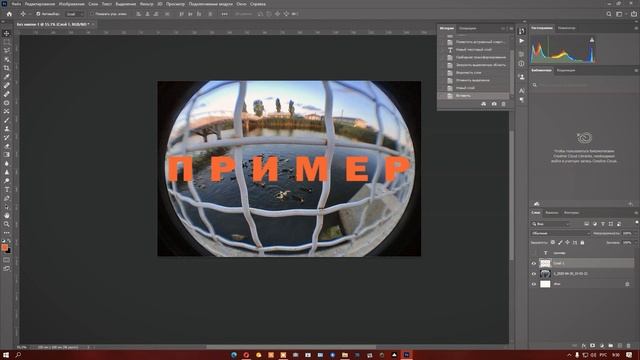Select the Rectangular Marquee tool
The height and width of the screenshot is (360, 640).
pyautogui.click(x=7, y=42)
